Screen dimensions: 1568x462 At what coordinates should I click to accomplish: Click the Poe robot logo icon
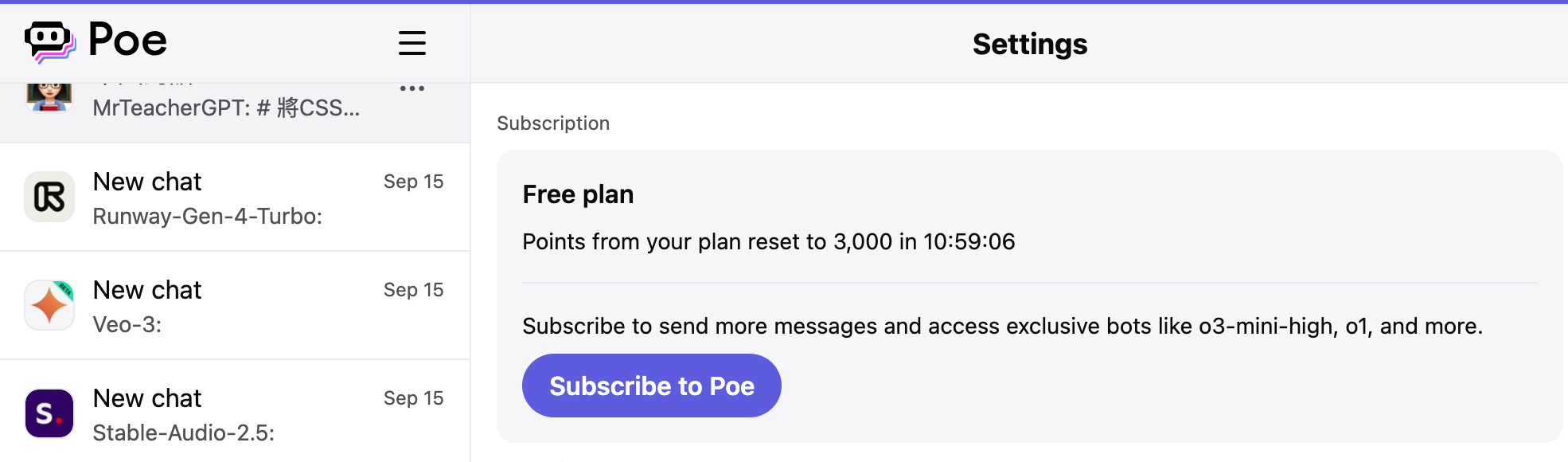49,41
